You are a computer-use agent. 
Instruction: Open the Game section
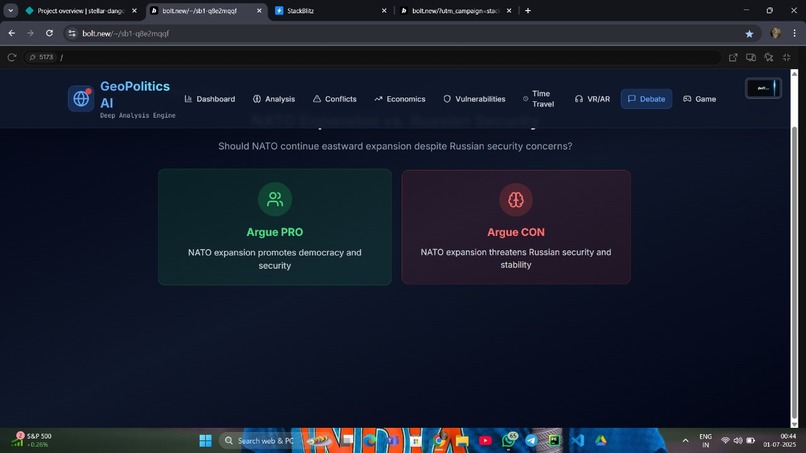coord(700,99)
